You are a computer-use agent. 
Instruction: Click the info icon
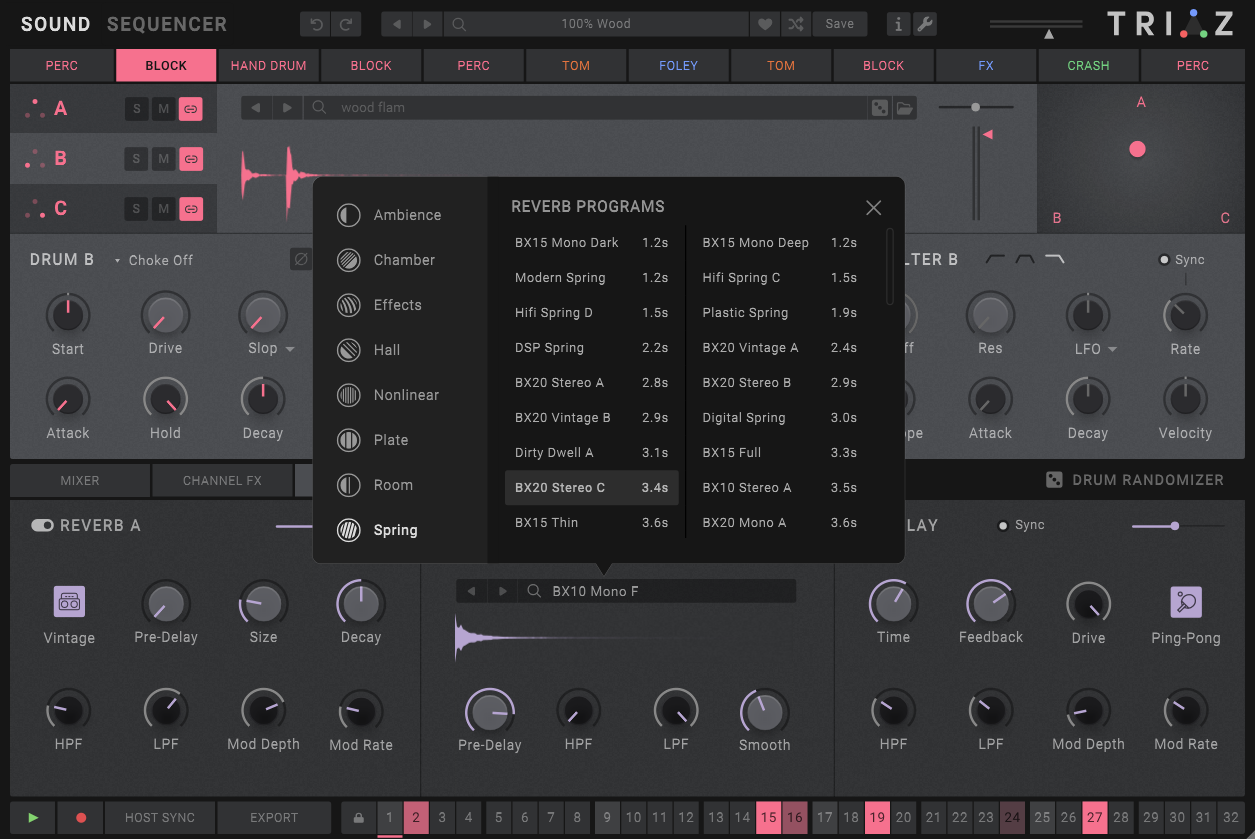click(898, 24)
